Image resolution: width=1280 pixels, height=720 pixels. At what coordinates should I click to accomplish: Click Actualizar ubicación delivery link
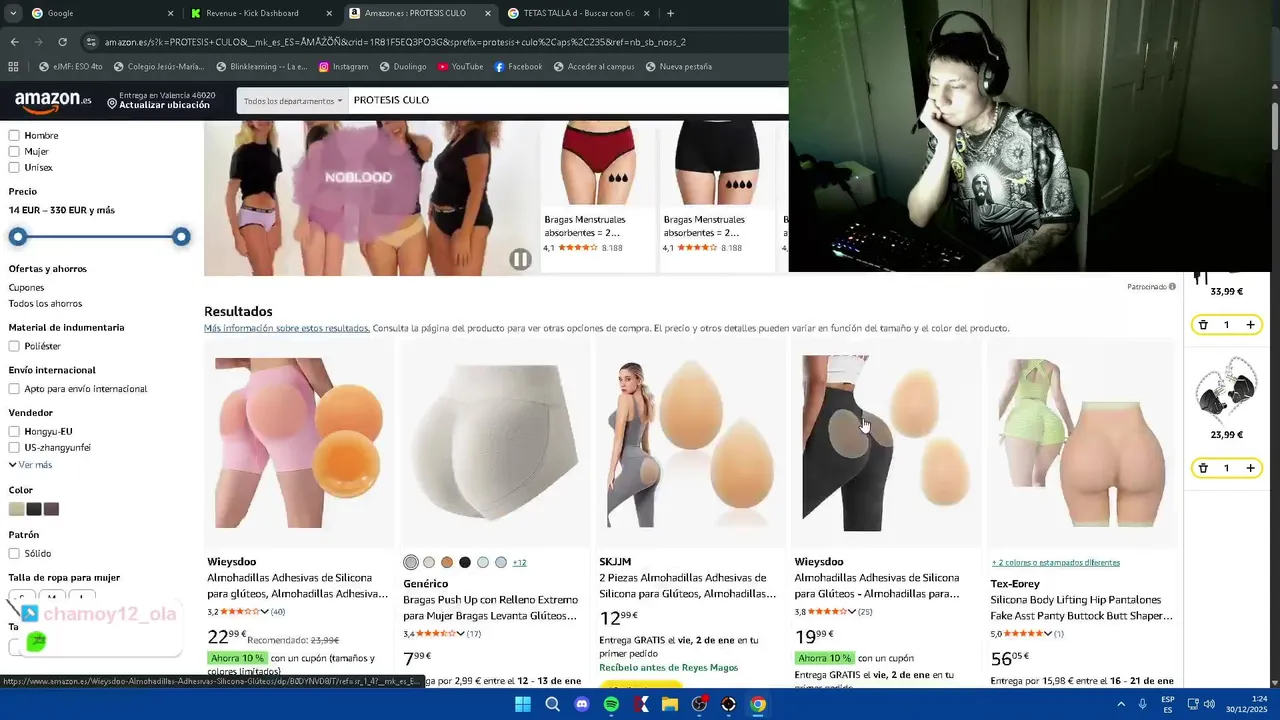pyautogui.click(x=165, y=105)
